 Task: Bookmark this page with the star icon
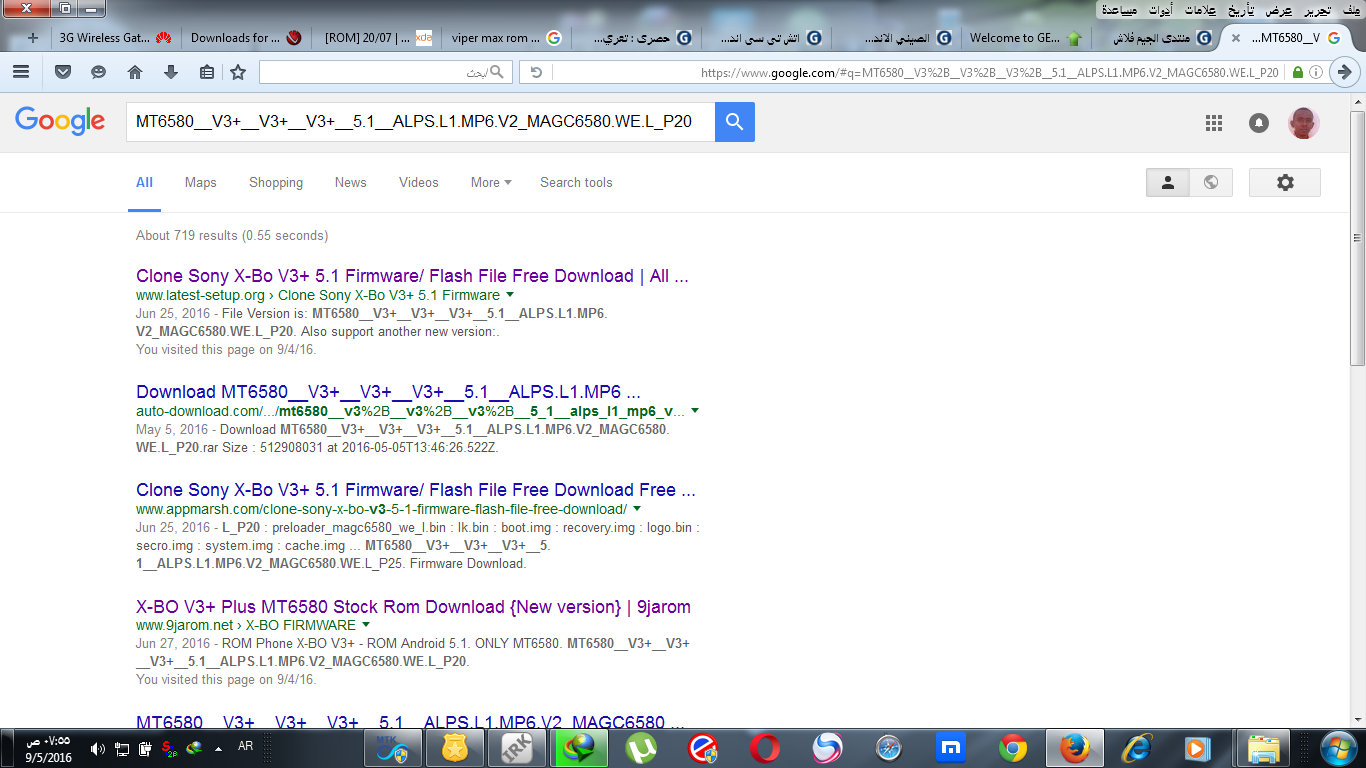(238, 72)
